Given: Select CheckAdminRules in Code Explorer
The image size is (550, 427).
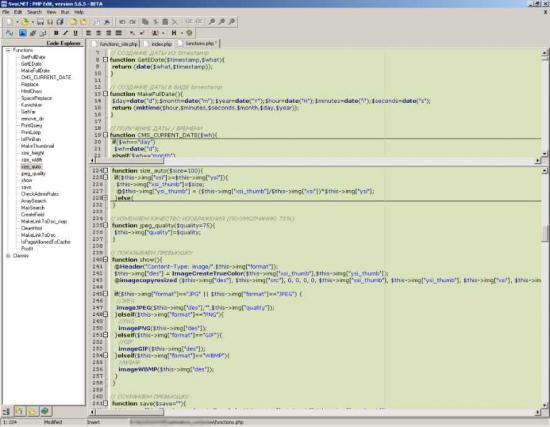Looking at the screenshot, I should pyautogui.click(x=40, y=194).
